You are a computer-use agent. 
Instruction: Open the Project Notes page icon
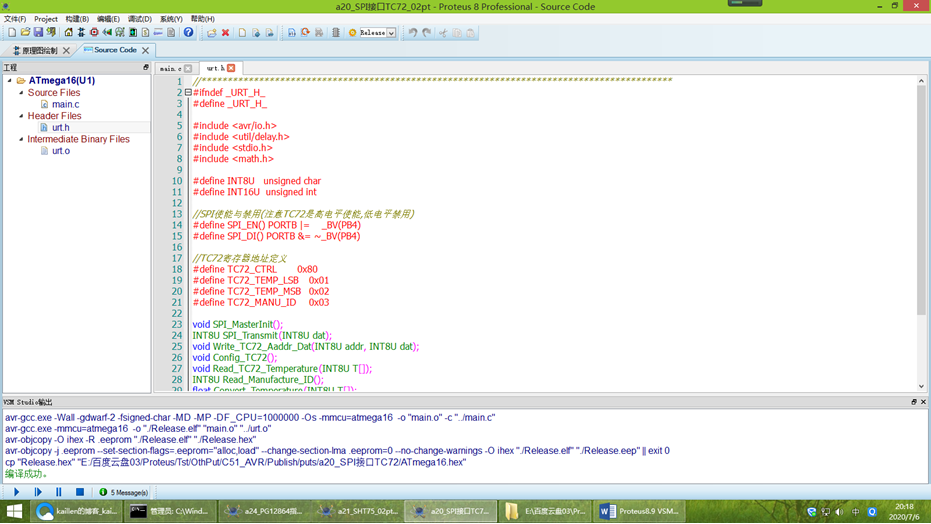171,33
